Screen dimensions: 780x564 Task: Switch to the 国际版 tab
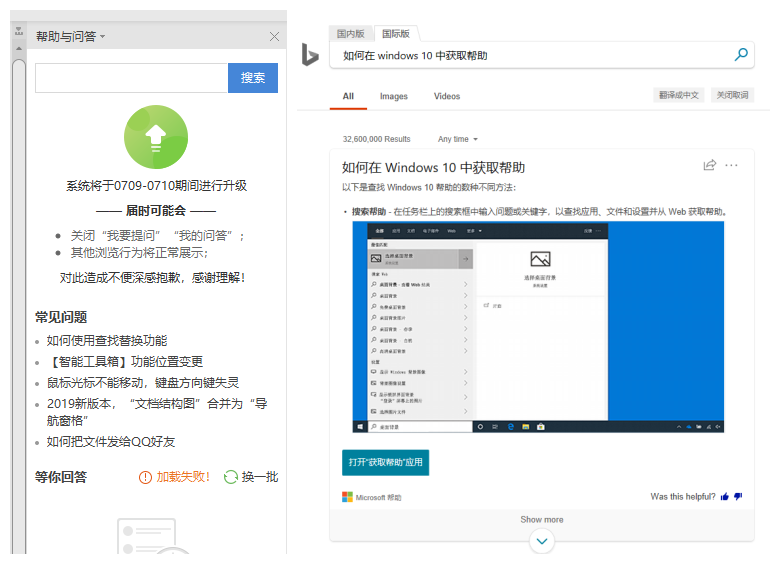click(396, 34)
